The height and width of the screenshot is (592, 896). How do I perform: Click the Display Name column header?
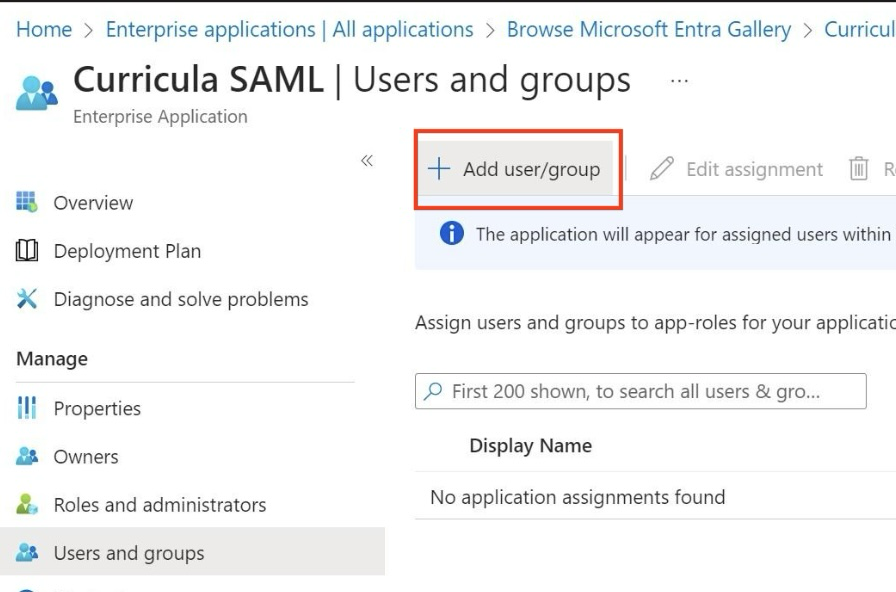tap(531, 446)
